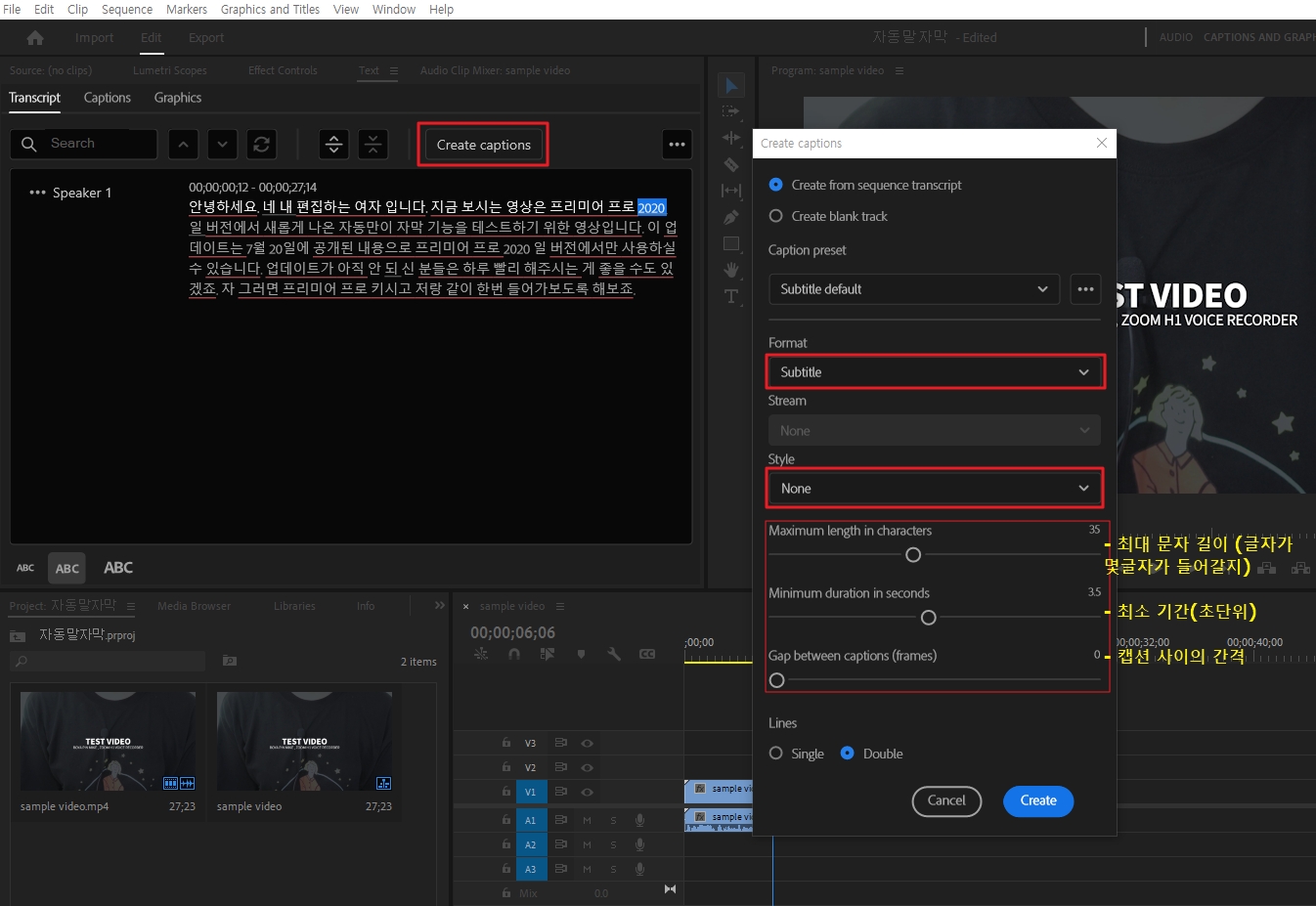Toggle lock on track V1
1316x906 pixels.
[x=505, y=792]
